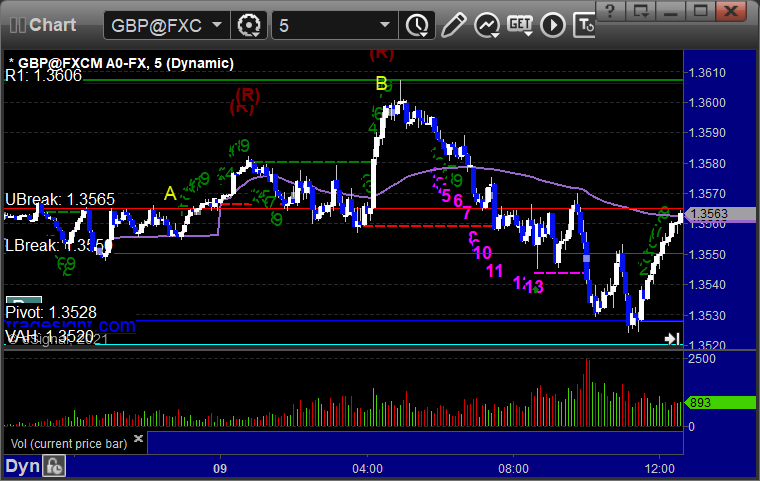
Task: Select the volume value tag 893
Action: 720,402
